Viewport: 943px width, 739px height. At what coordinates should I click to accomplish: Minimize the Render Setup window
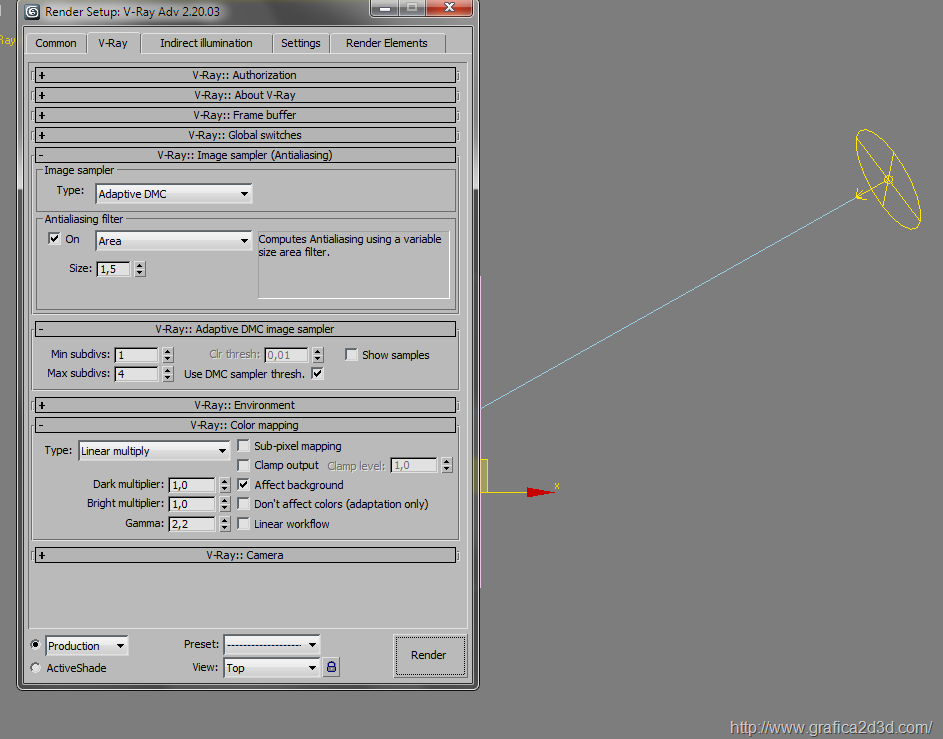pyautogui.click(x=384, y=8)
